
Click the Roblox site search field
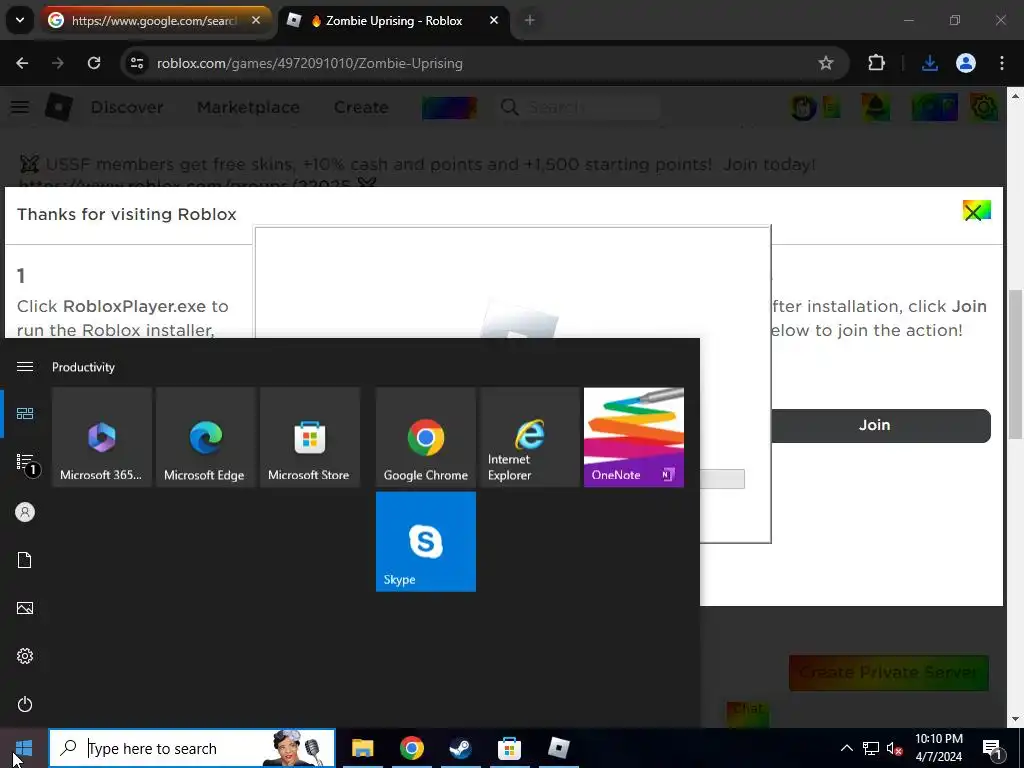pyautogui.click(x=580, y=107)
